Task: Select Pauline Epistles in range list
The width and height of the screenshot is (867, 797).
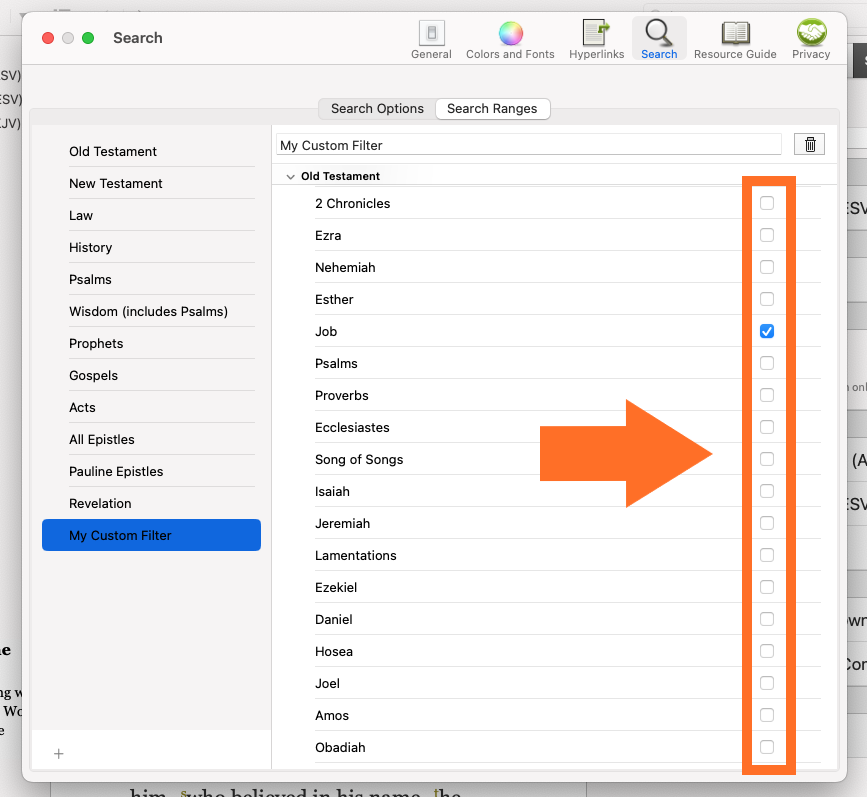Action: [x=116, y=471]
